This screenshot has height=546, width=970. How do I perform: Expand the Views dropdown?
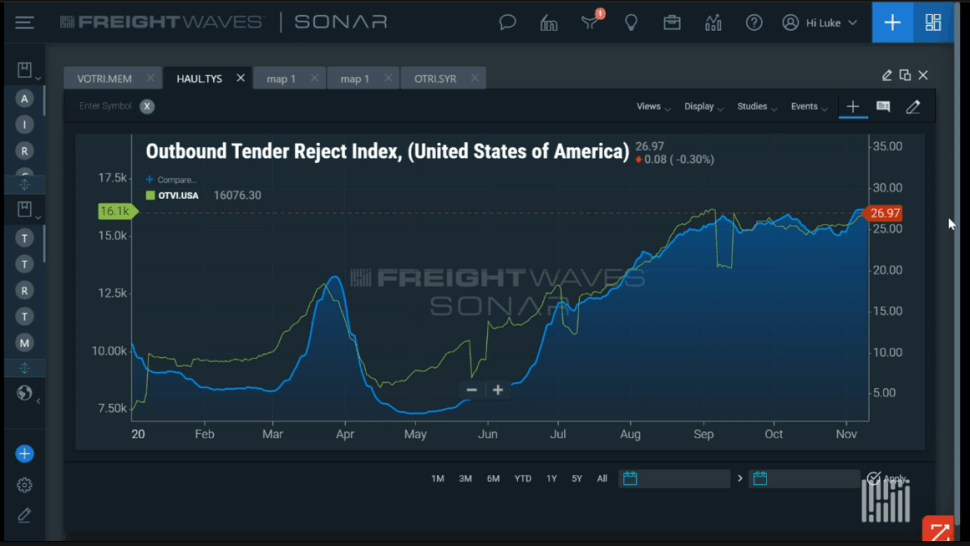(653, 106)
